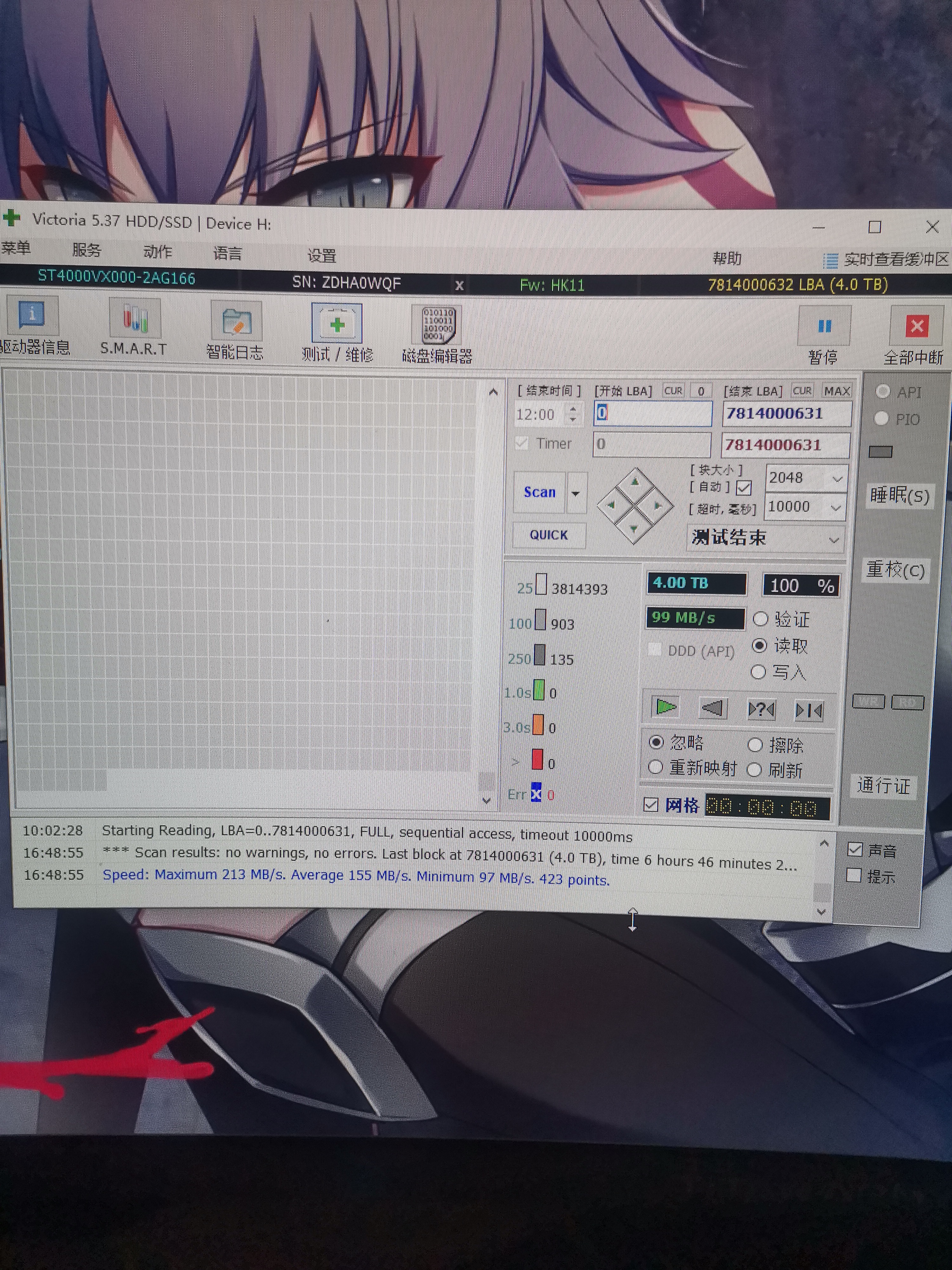Select the 写入 write radio button
This screenshot has height=1270, width=952.
758,671
